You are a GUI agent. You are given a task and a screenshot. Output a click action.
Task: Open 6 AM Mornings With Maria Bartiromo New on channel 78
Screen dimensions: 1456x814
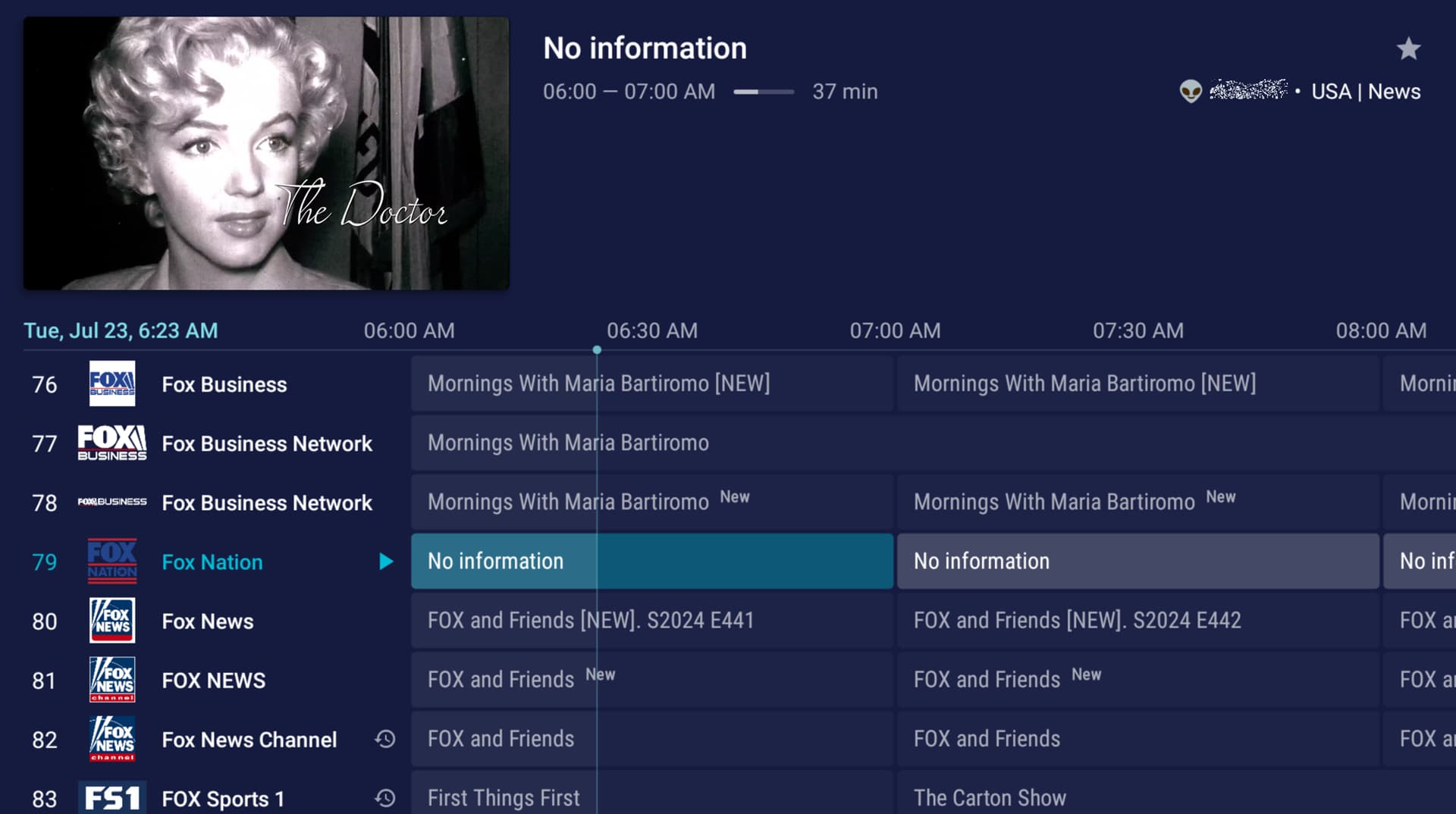point(652,502)
